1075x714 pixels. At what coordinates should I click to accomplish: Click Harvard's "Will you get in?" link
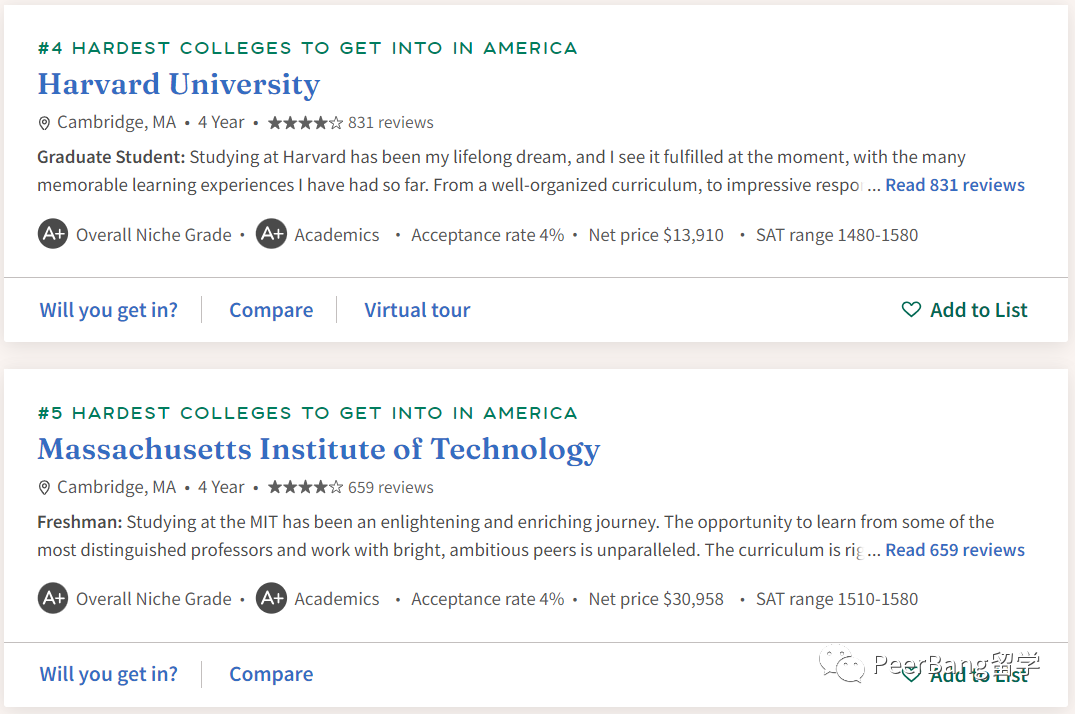click(x=109, y=310)
